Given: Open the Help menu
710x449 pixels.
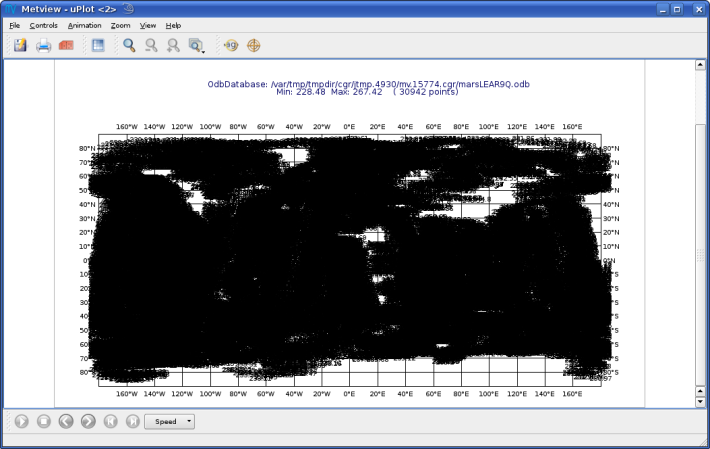Looking at the screenshot, I should 173,25.
